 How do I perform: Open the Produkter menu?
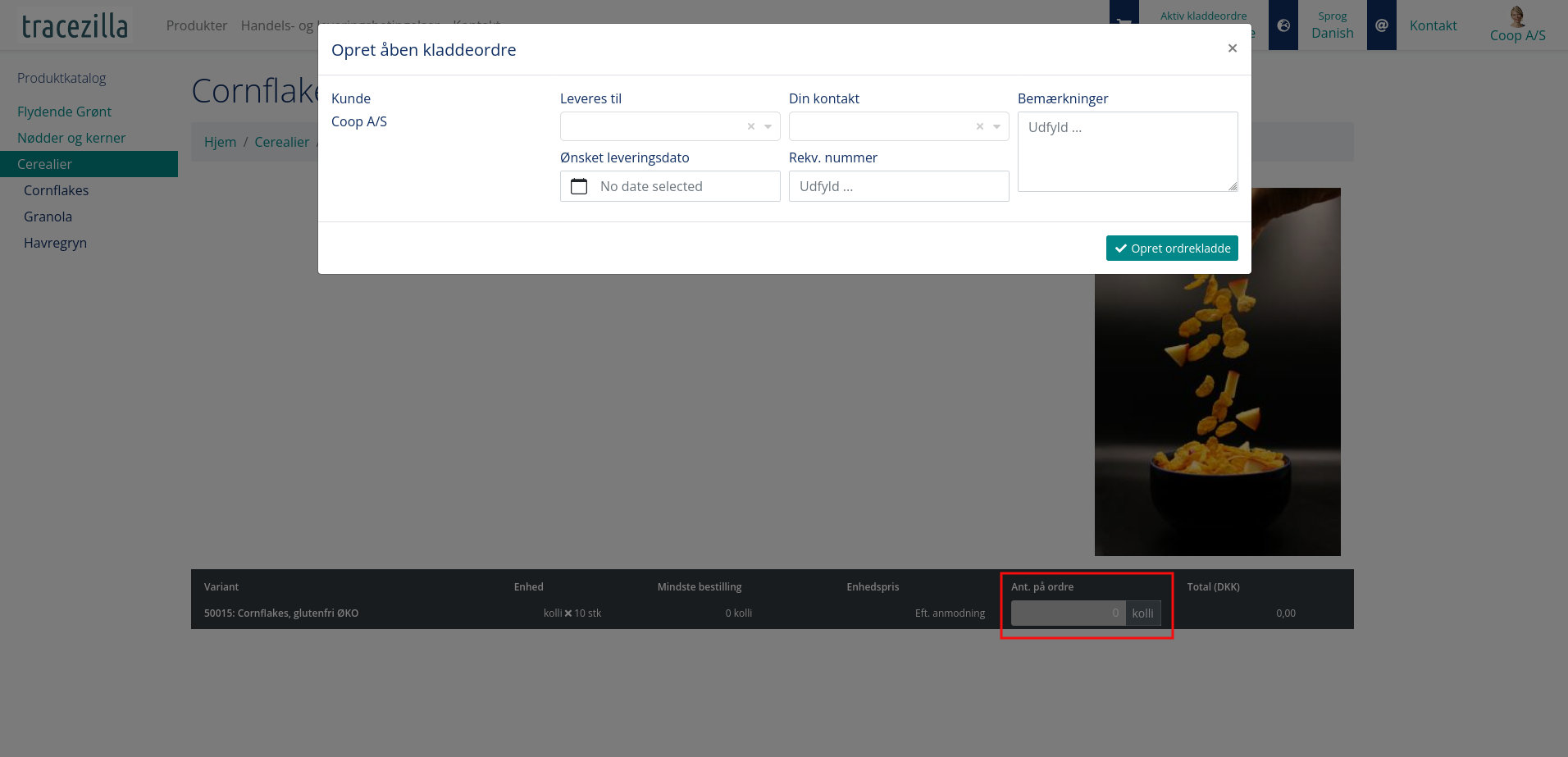(x=197, y=25)
